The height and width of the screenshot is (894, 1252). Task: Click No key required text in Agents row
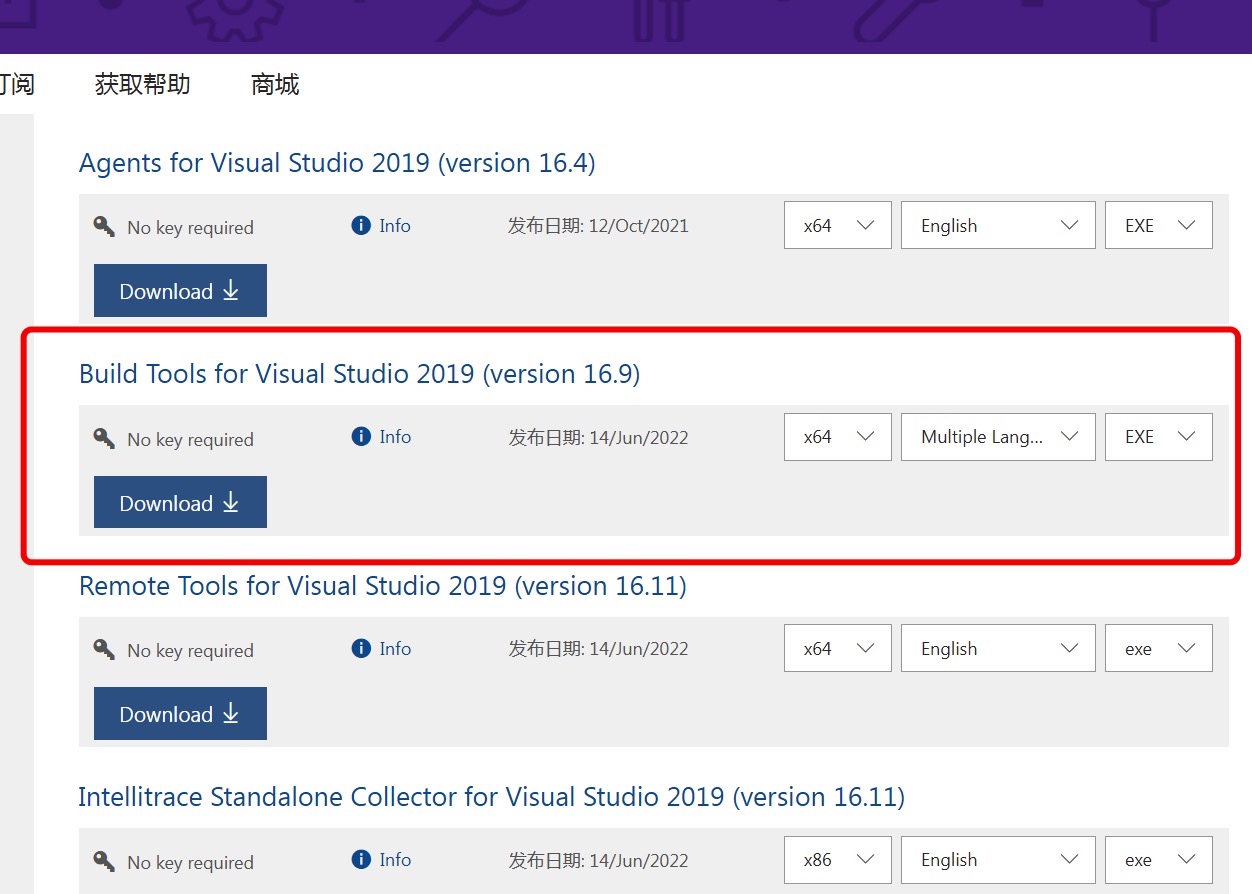click(x=190, y=228)
